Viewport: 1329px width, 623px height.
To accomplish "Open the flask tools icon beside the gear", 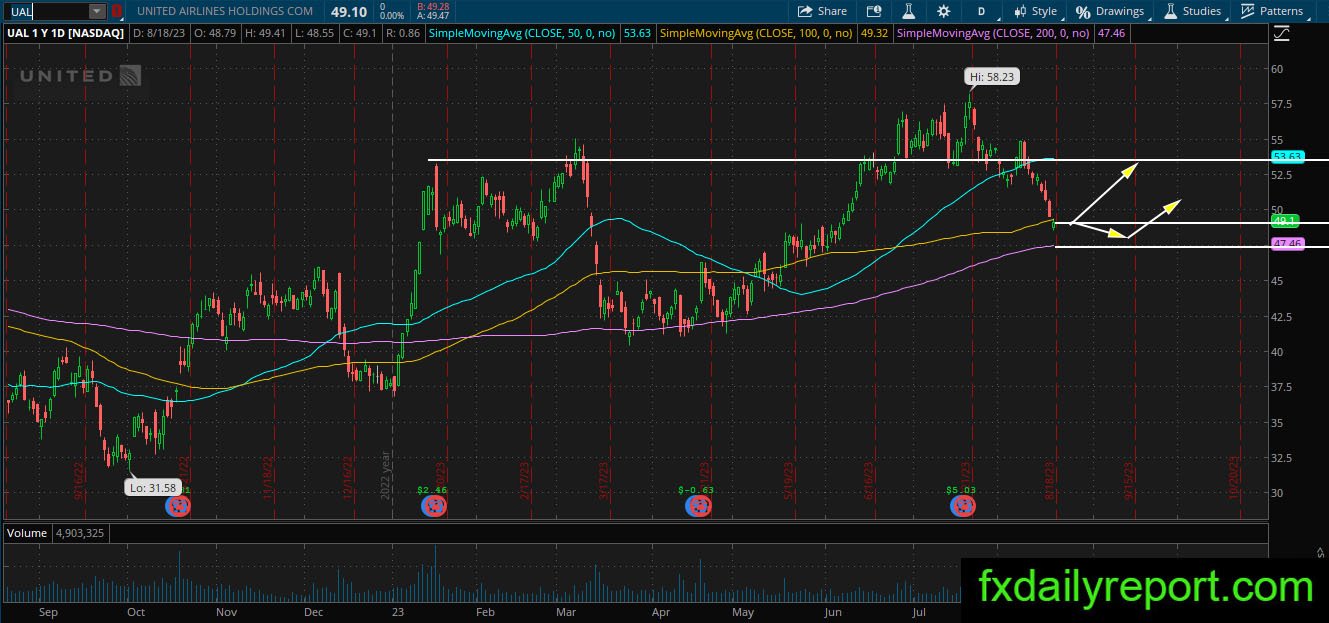I will point(909,11).
